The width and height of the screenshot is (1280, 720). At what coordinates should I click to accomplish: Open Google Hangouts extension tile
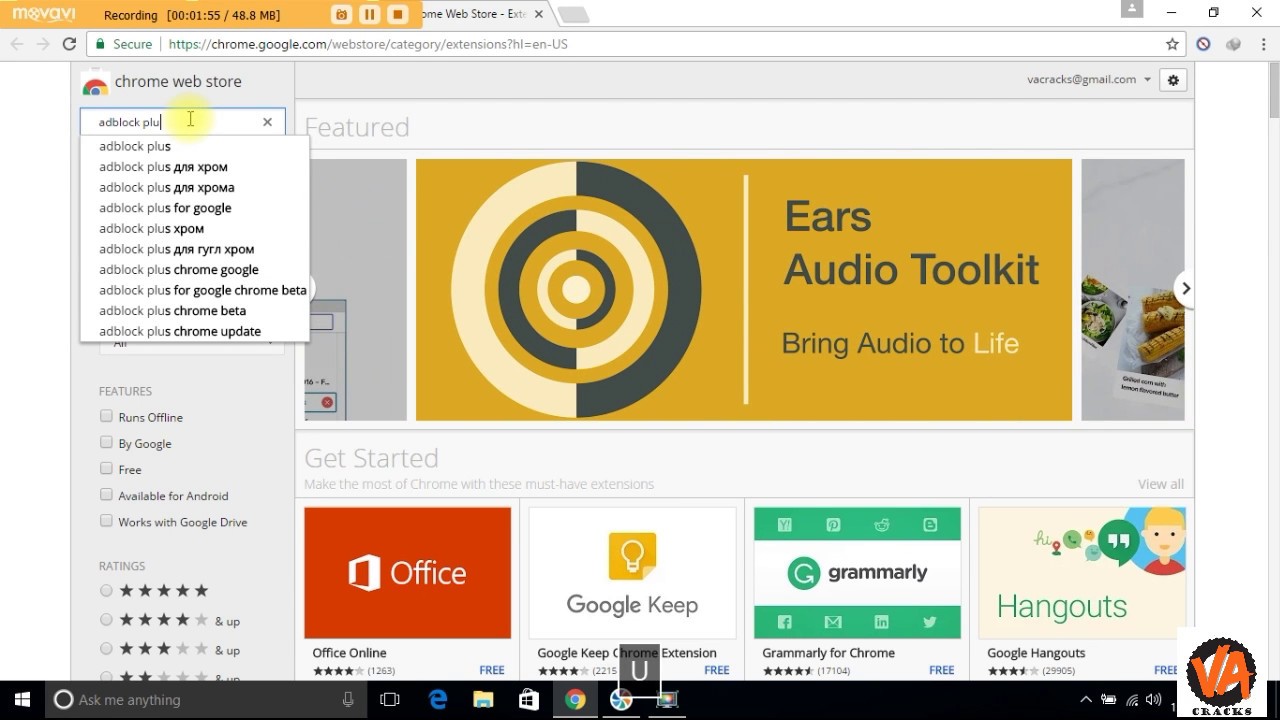[x=1082, y=573]
